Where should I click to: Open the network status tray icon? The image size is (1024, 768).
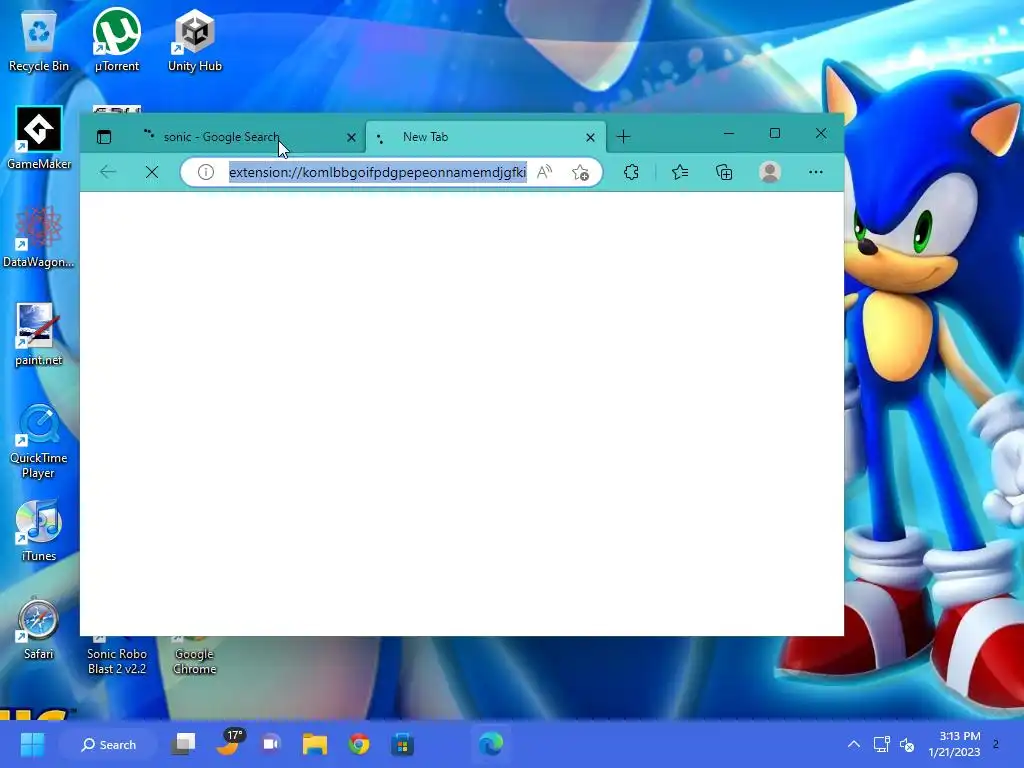(x=882, y=744)
